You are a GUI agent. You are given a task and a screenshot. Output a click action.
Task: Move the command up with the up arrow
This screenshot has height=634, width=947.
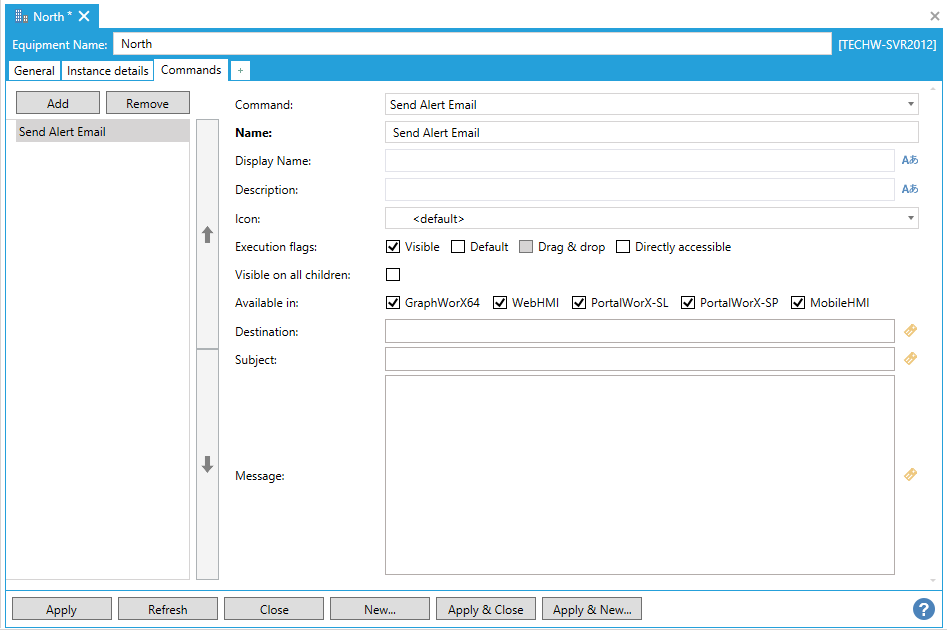pyautogui.click(x=207, y=235)
